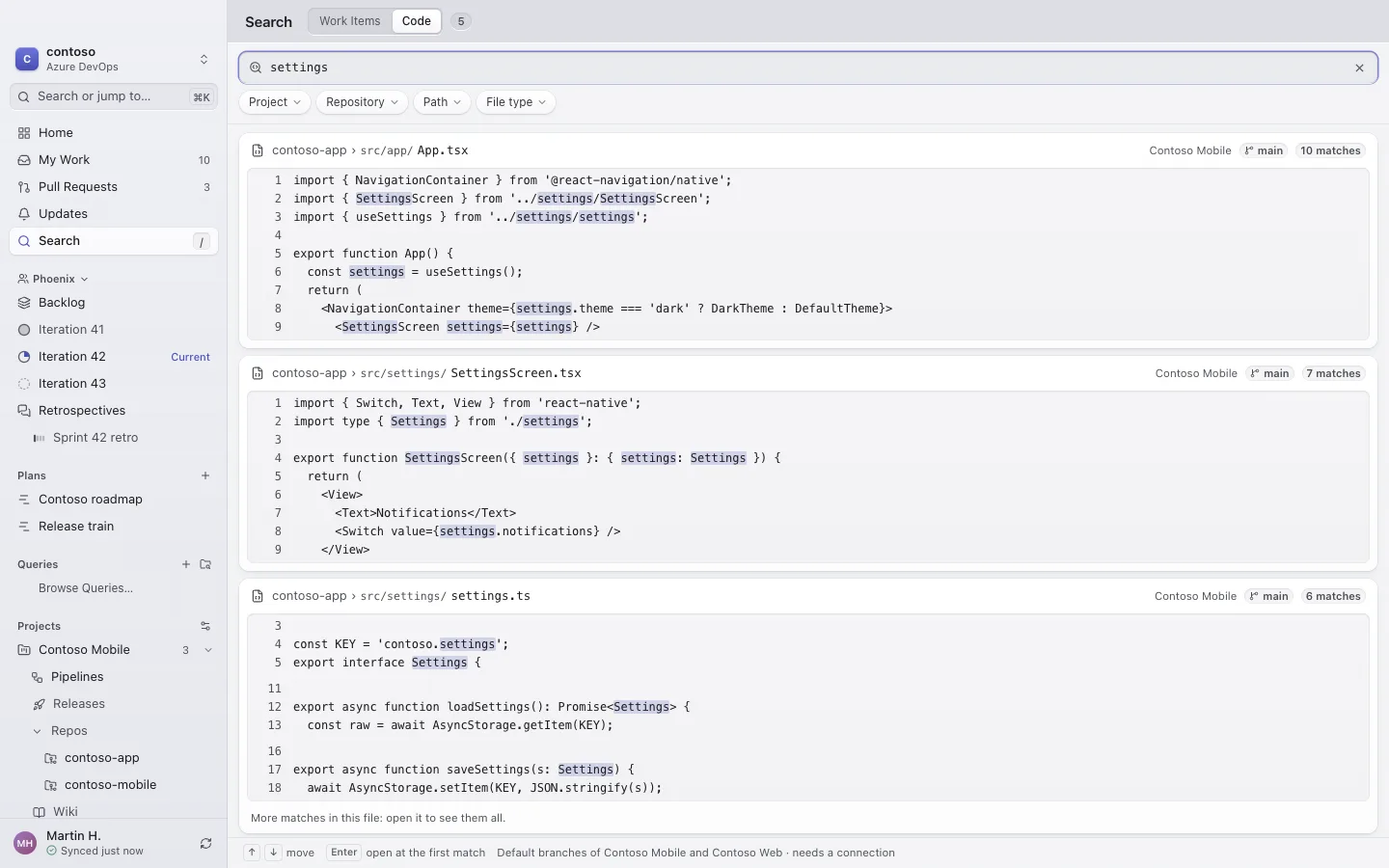1389x868 pixels.
Task: Open Releases rocket icon
Action: pos(39,704)
